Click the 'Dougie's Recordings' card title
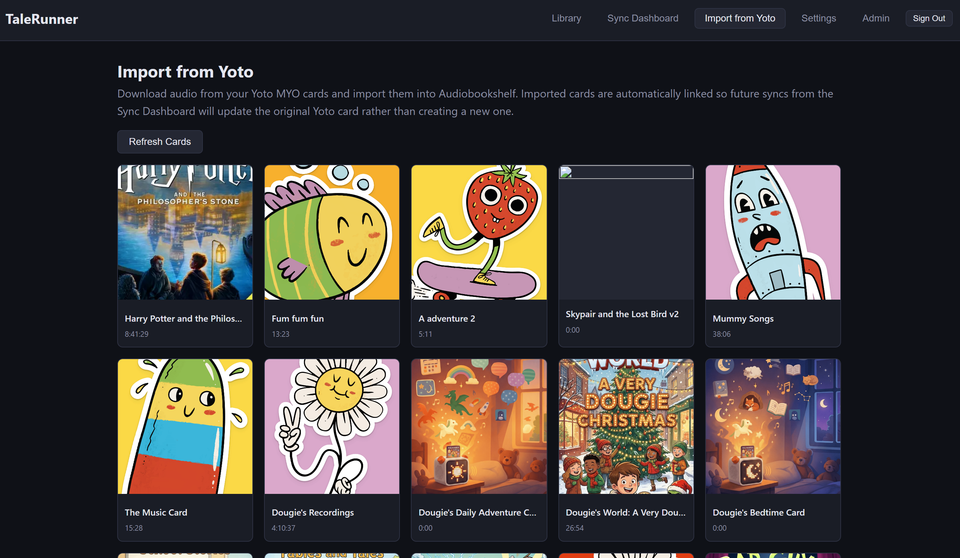The width and height of the screenshot is (960, 558). click(313, 513)
